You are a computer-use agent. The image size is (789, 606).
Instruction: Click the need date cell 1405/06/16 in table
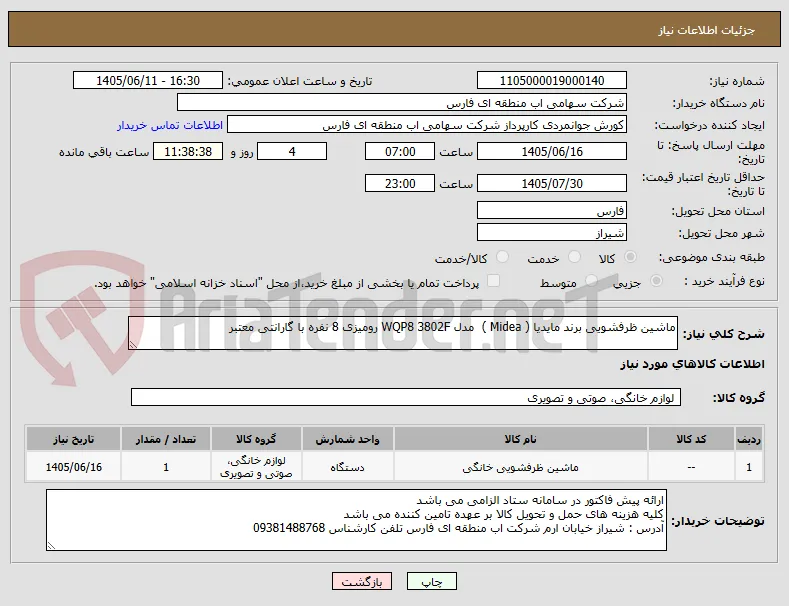click(x=73, y=467)
